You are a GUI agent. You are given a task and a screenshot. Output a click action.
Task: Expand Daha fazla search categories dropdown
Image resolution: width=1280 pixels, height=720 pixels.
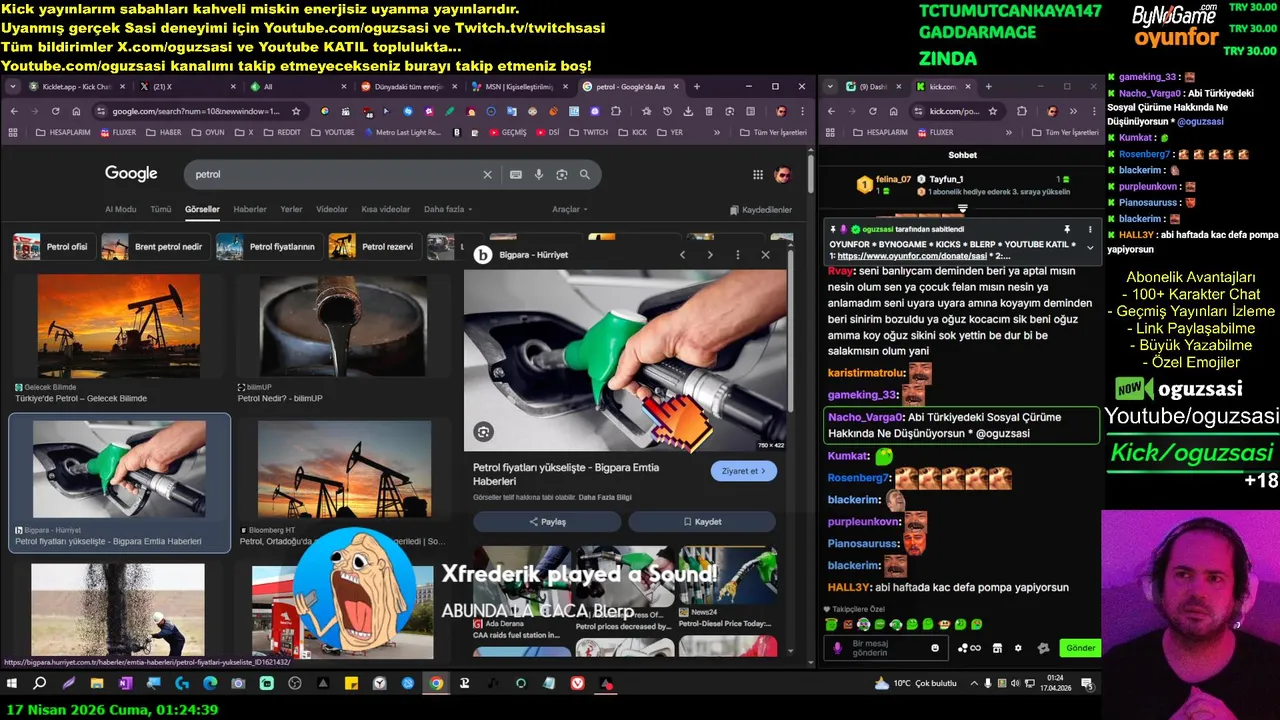448,209
